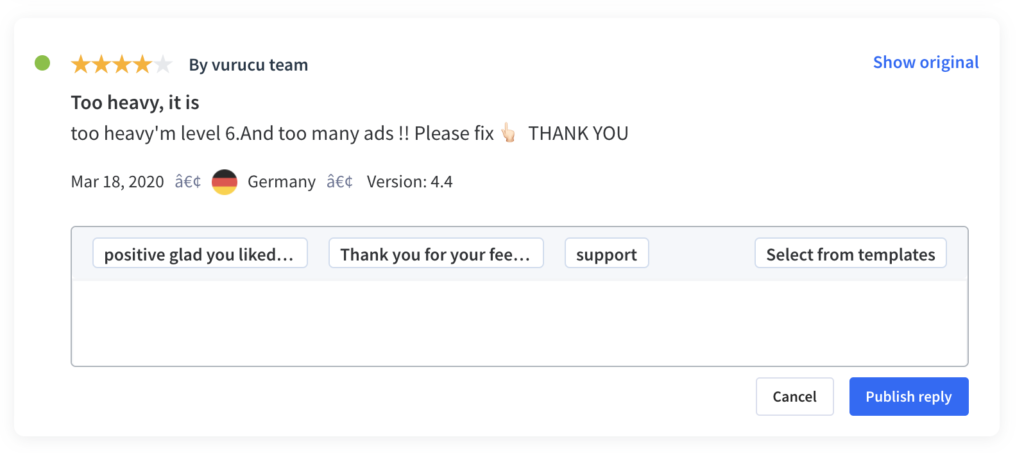Click the review title 'Too heavy, it is'
The height and width of the screenshot is (453, 1024).
click(x=135, y=103)
